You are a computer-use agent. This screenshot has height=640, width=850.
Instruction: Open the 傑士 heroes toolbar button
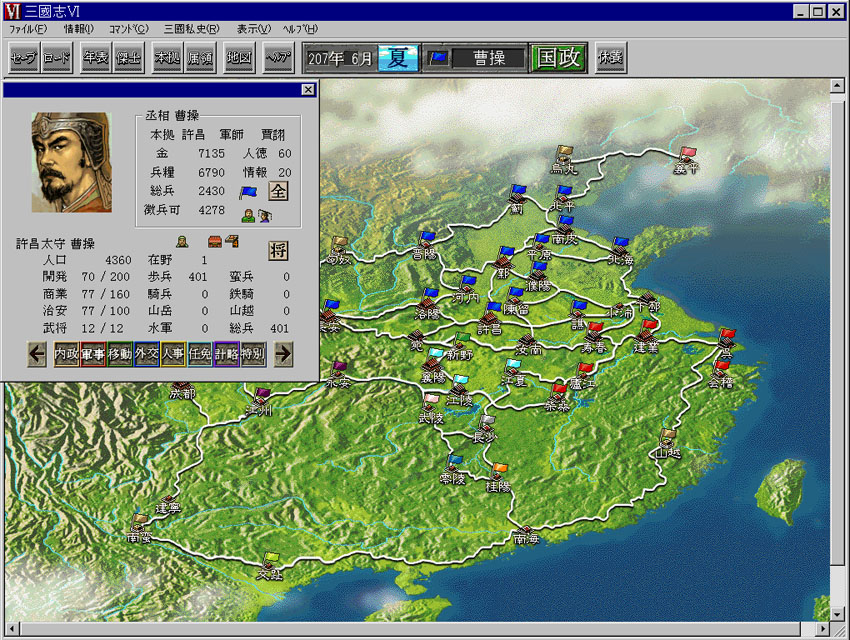(x=128, y=58)
